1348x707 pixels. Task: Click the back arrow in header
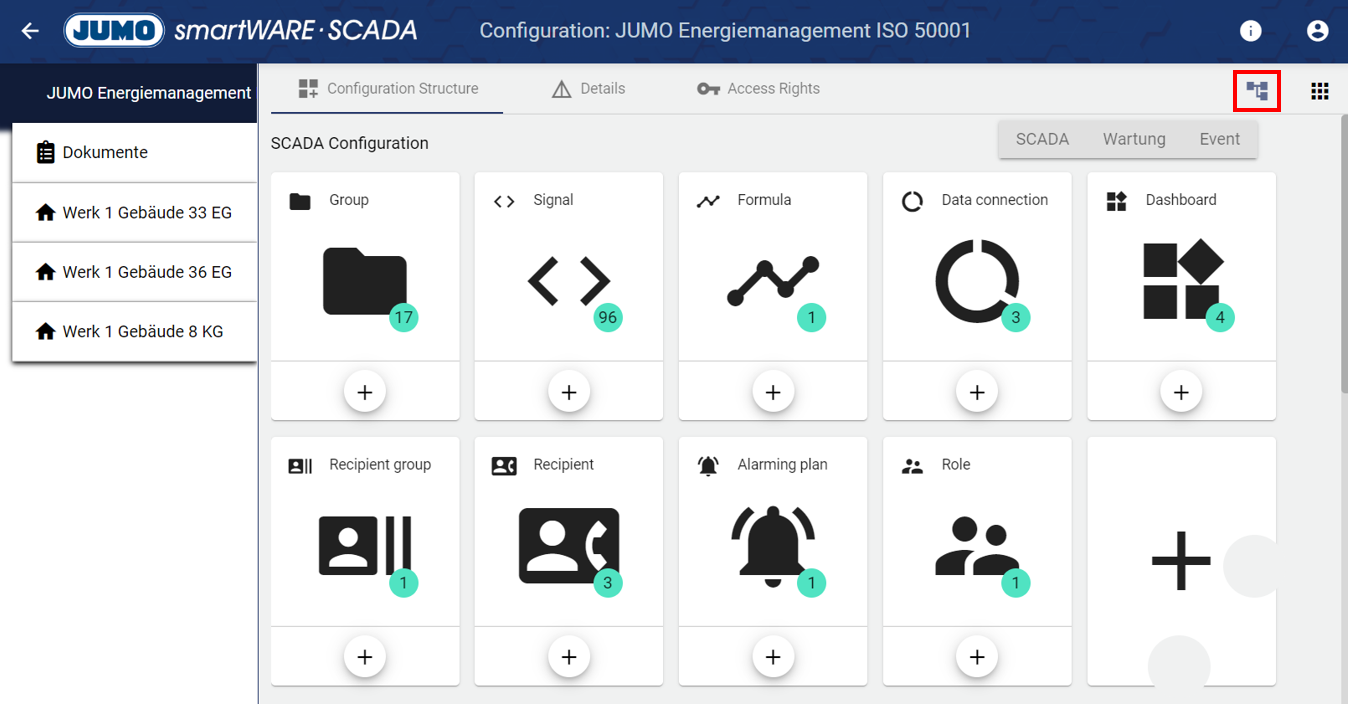pos(30,31)
